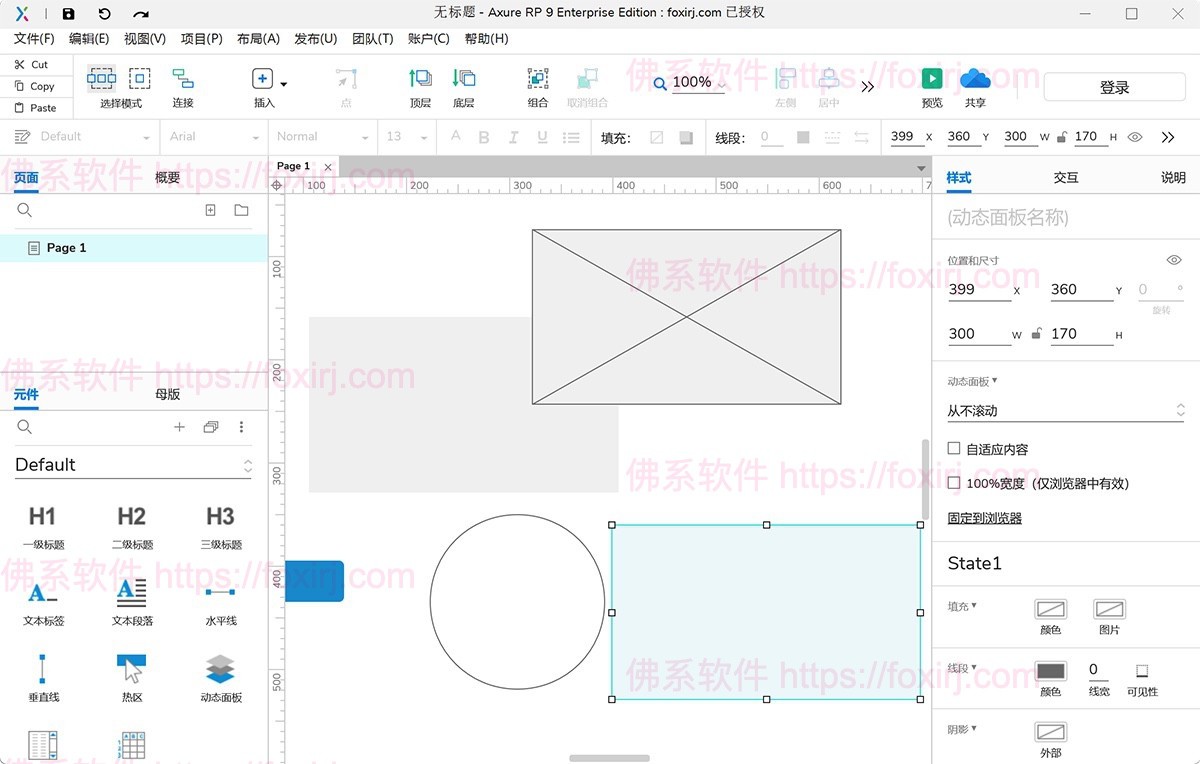Open the 项目(P) menu
Viewport: 1200px width, 764px height.
point(201,38)
